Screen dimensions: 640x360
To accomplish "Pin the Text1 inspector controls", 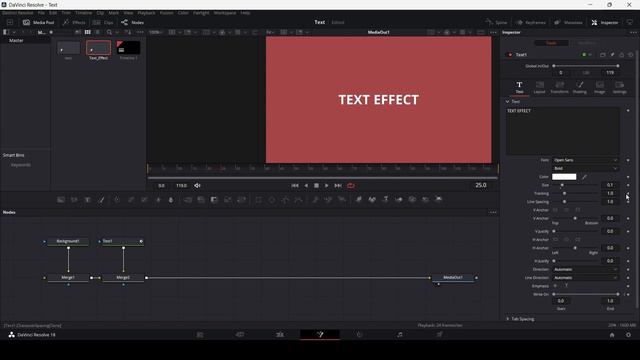I will (x=612, y=54).
